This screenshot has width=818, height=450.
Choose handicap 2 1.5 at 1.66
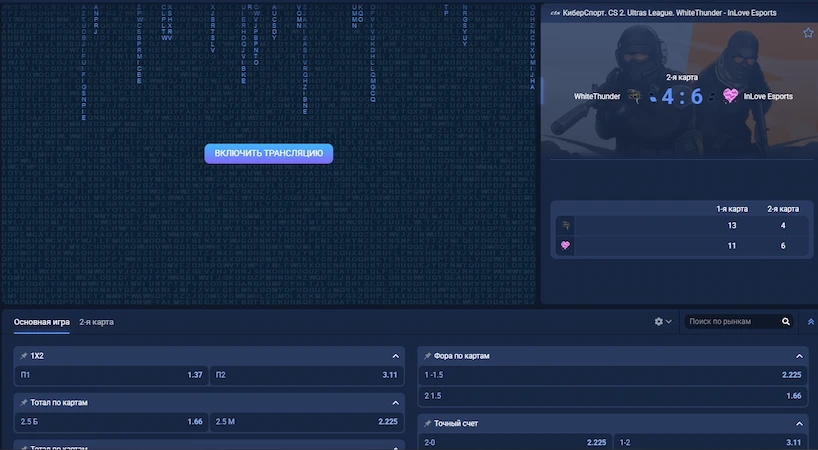point(612,396)
